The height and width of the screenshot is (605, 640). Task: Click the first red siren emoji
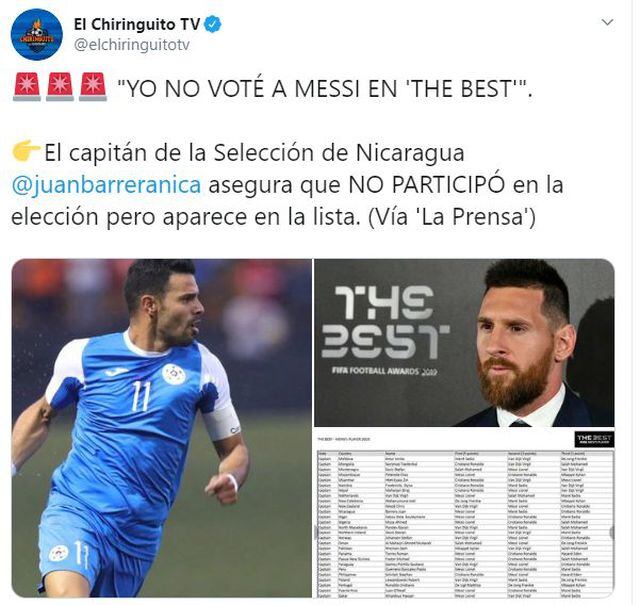coord(27,87)
